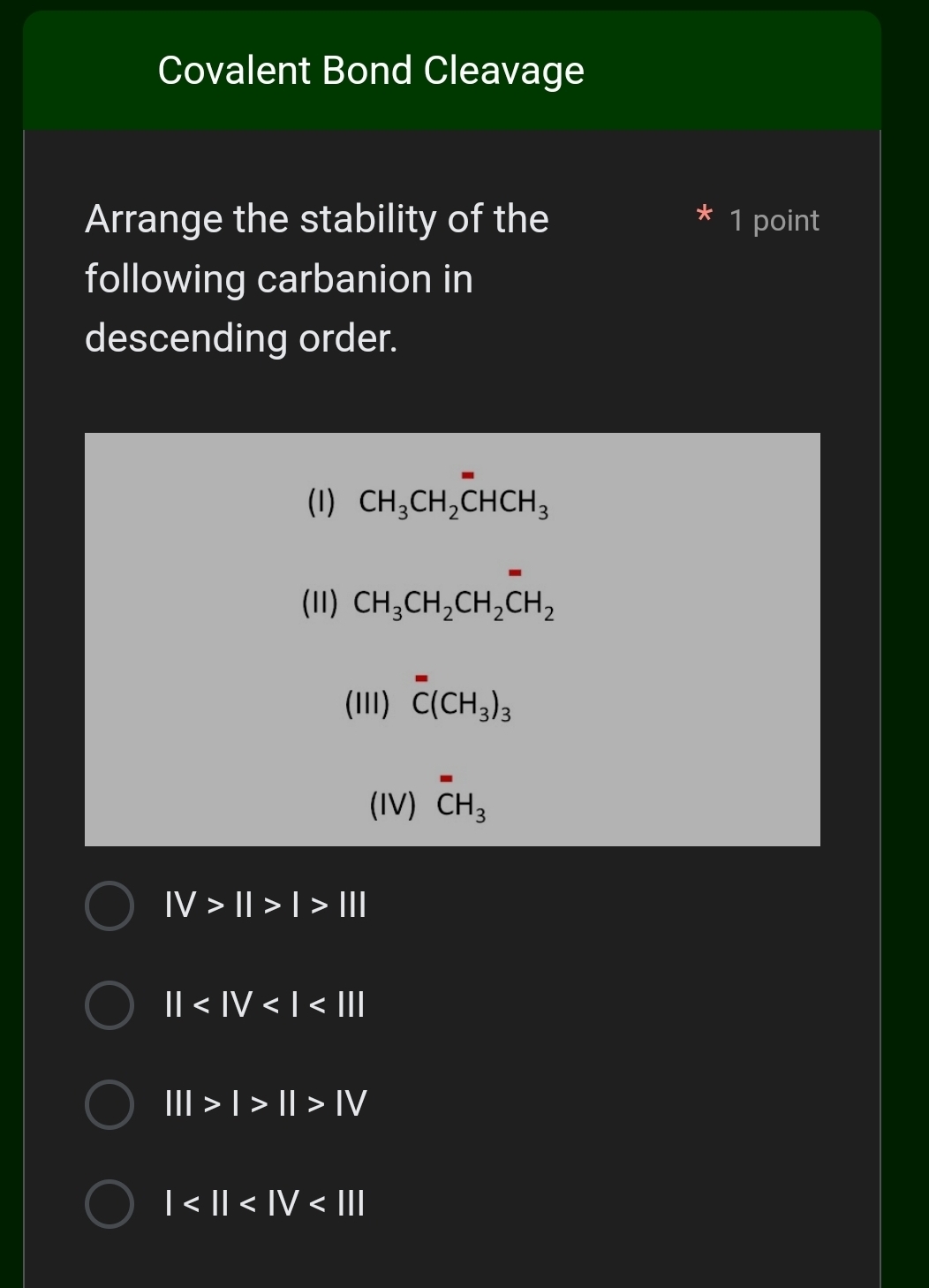Viewport: 929px width, 1288px height.
Task: Click the option text 'III > I > II > IV'
Action: pyautogui.click(x=266, y=1104)
